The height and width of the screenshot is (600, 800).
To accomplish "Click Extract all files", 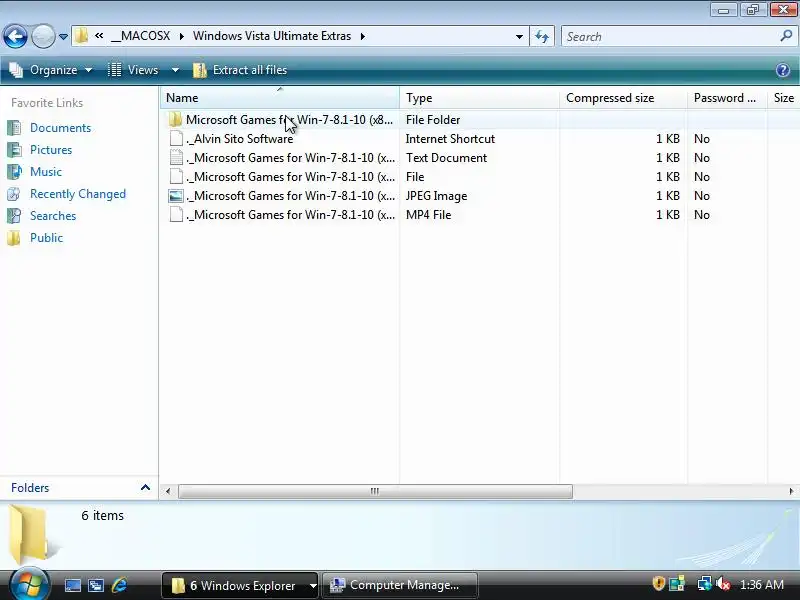I will pyautogui.click(x=240, y=70).
